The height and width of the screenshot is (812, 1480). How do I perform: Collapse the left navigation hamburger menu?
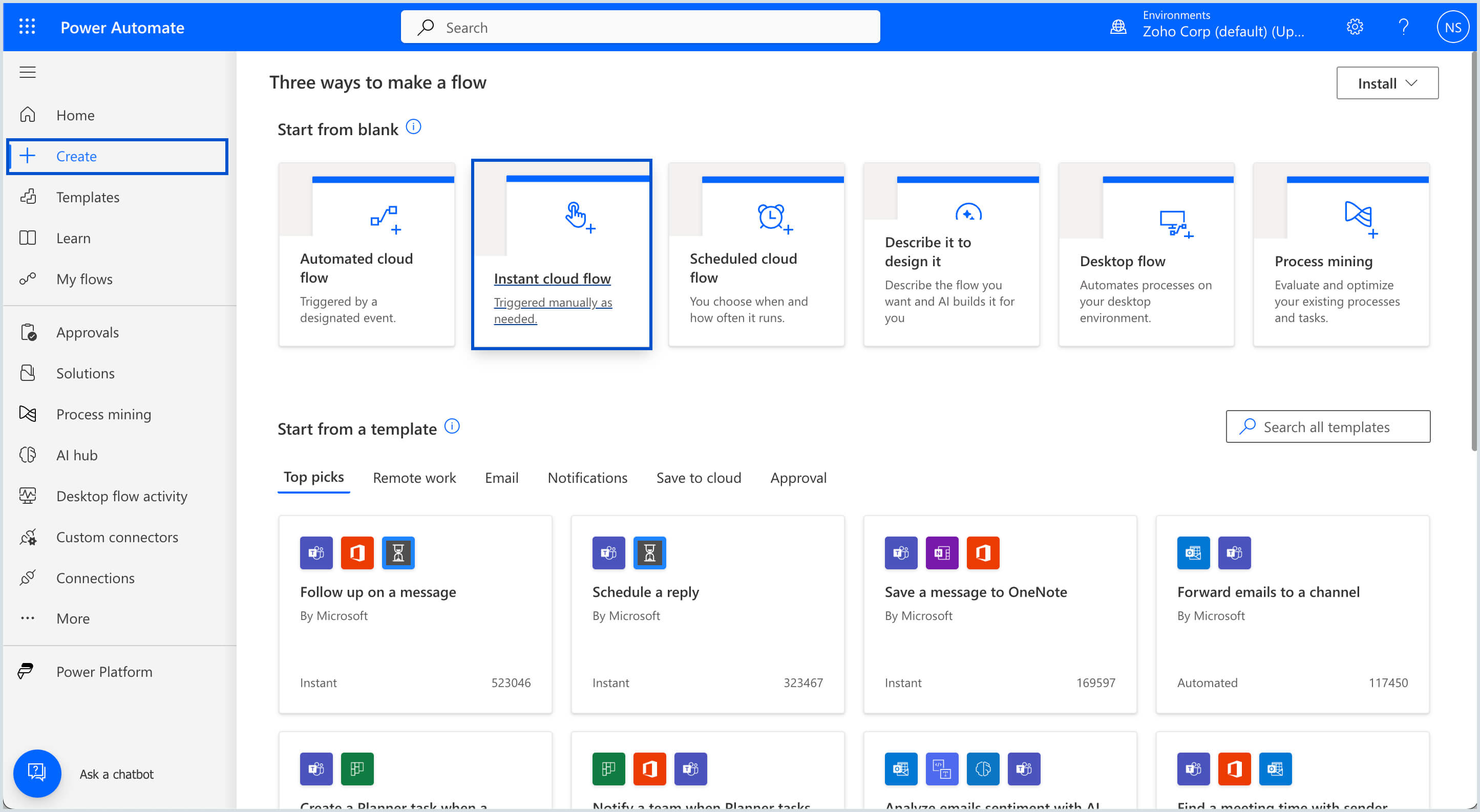pos(28,72)
